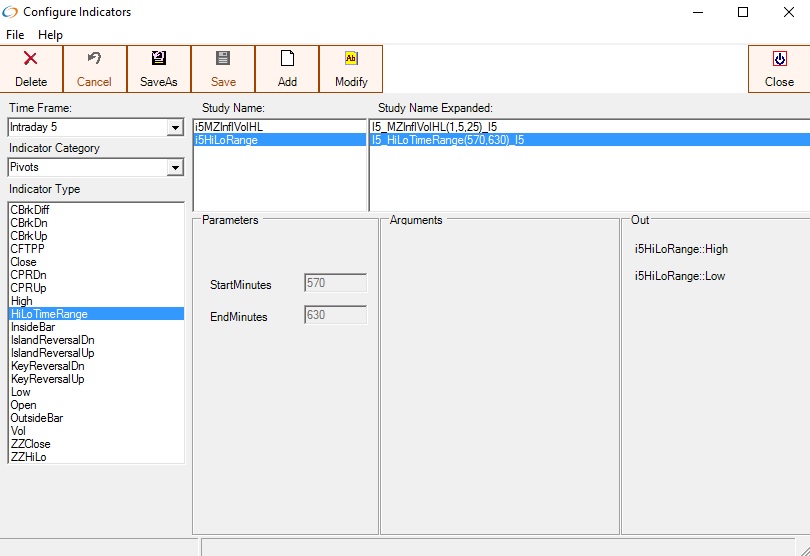Click the StartMinutes input field
This screenshot has width=810, height=556.
[335, 284]
